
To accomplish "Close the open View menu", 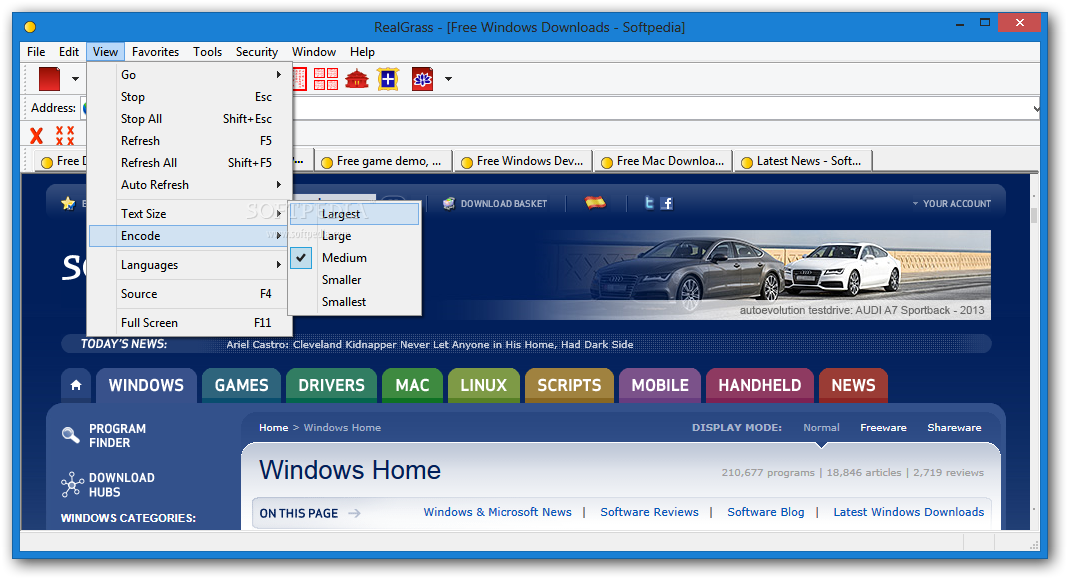I will tap(106, 52).
